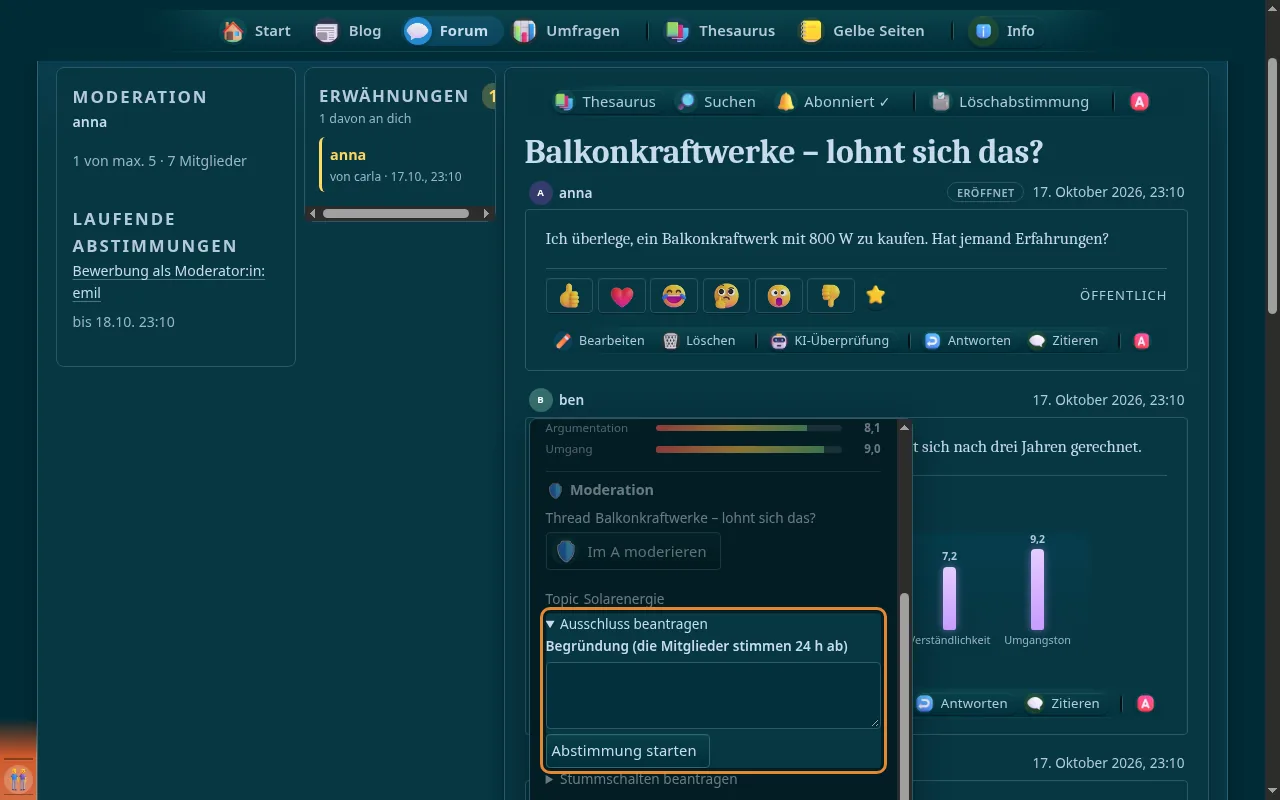Open the Start page
1280x800 pixels.
point(257,31)
